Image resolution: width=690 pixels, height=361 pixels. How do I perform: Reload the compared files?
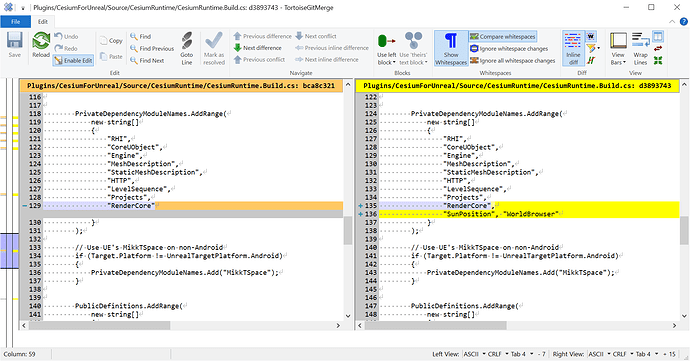(x=41, y=45)
